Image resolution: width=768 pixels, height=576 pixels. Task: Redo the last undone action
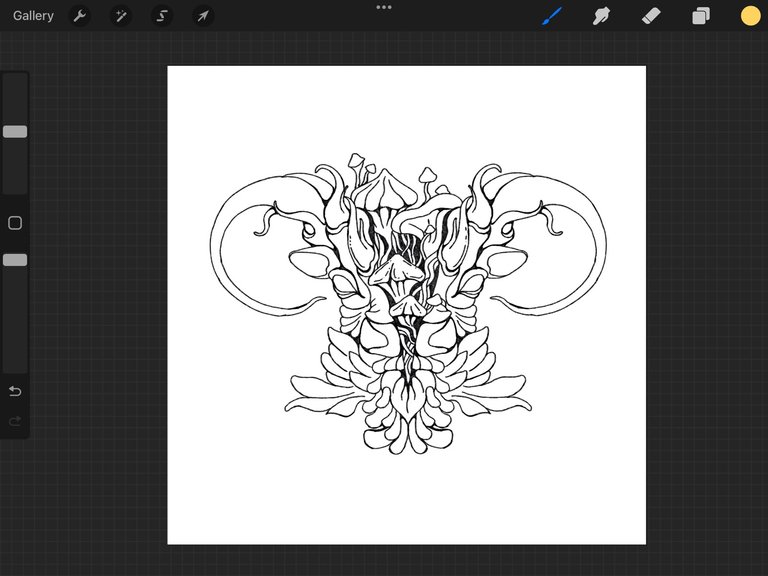15,421
